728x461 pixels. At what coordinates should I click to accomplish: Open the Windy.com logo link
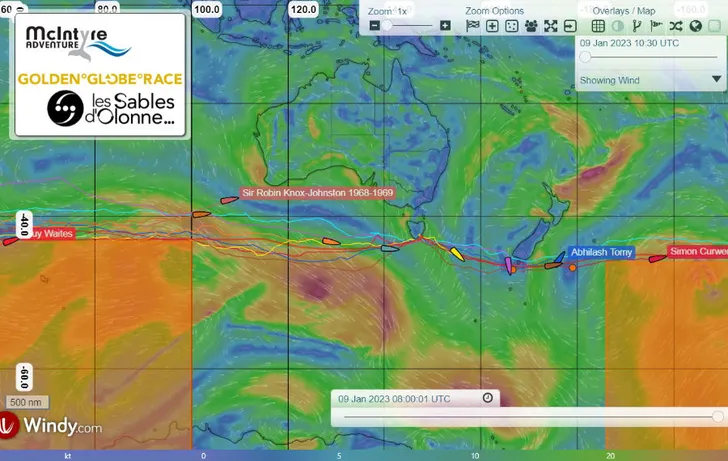(52, 427)
